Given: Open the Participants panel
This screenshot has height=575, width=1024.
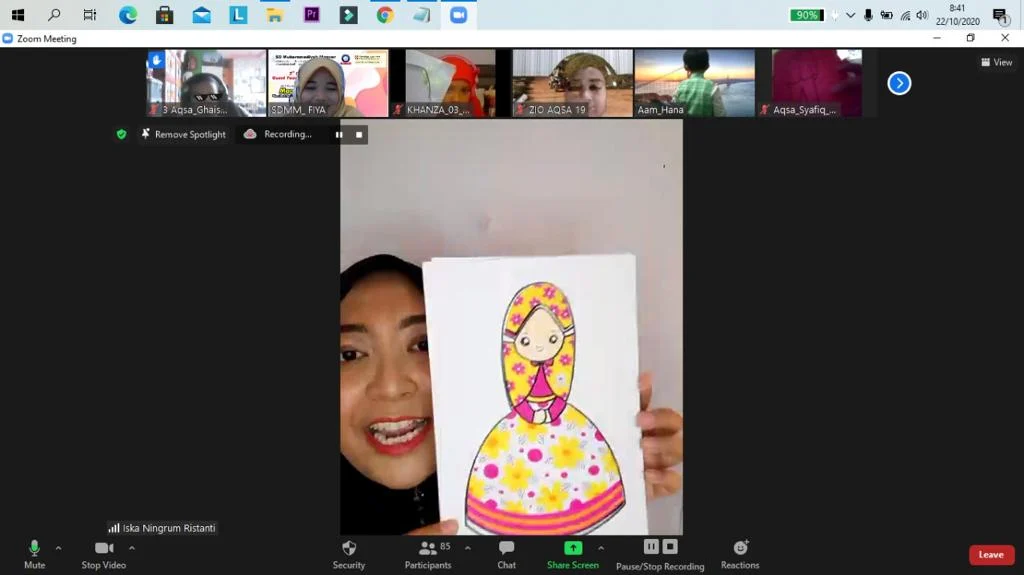Looking at the screenshot, I should (428, 548).
